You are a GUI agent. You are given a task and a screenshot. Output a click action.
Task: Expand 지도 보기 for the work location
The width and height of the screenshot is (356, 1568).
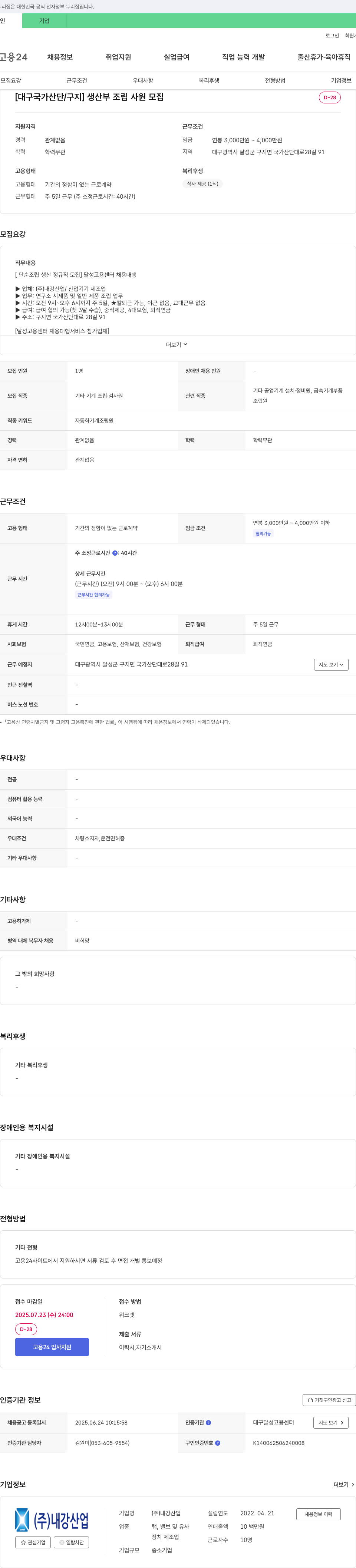point(331,665)
